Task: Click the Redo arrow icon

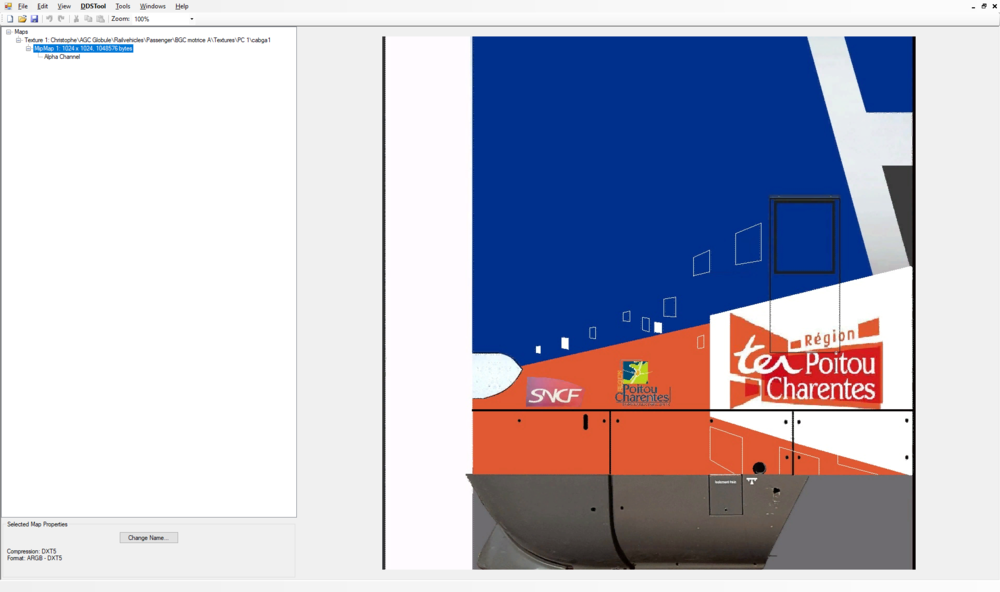Action: point(61,19)
